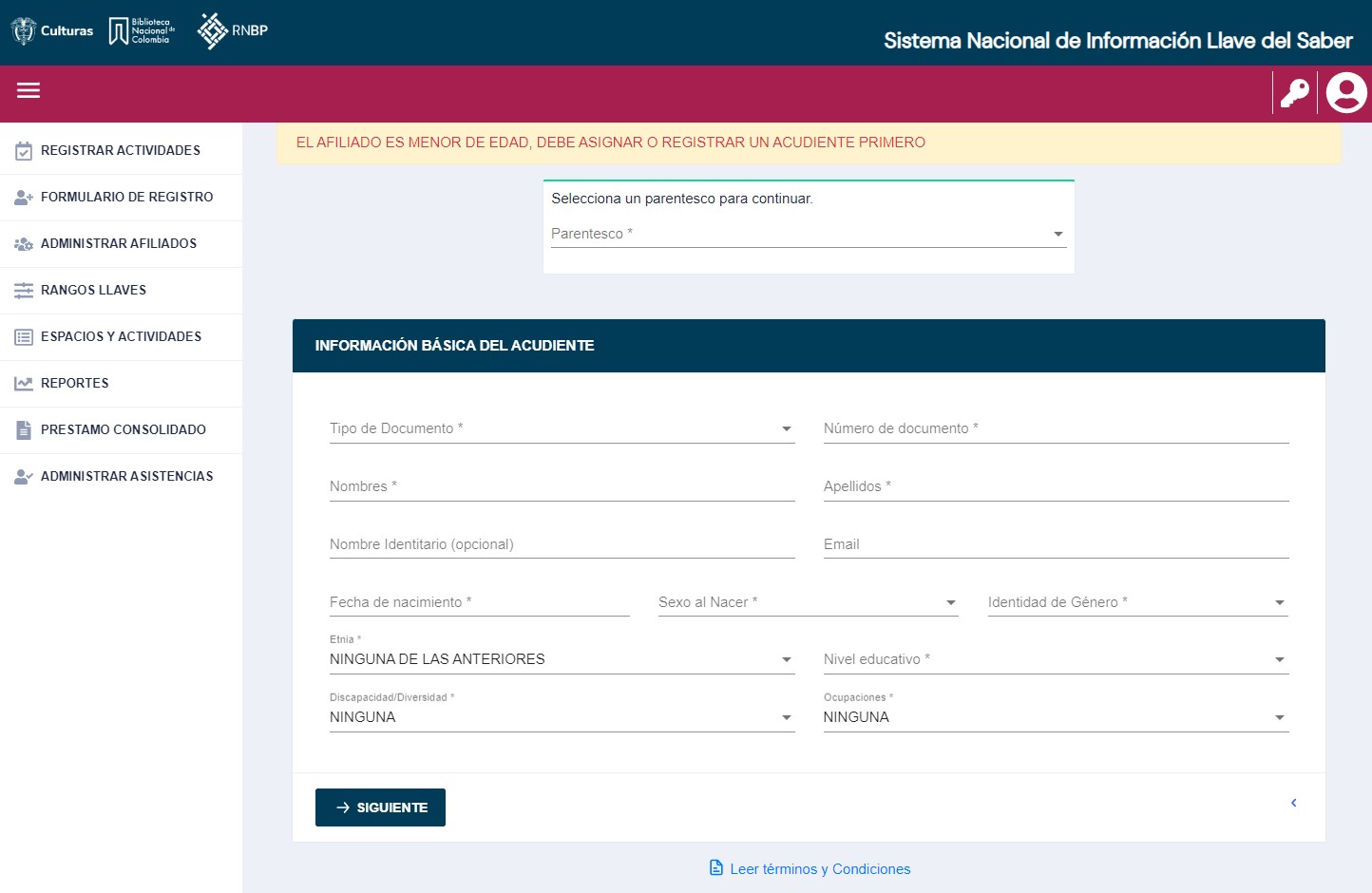
Task: Focus the Número de documento field
Action: point(1056,428)
